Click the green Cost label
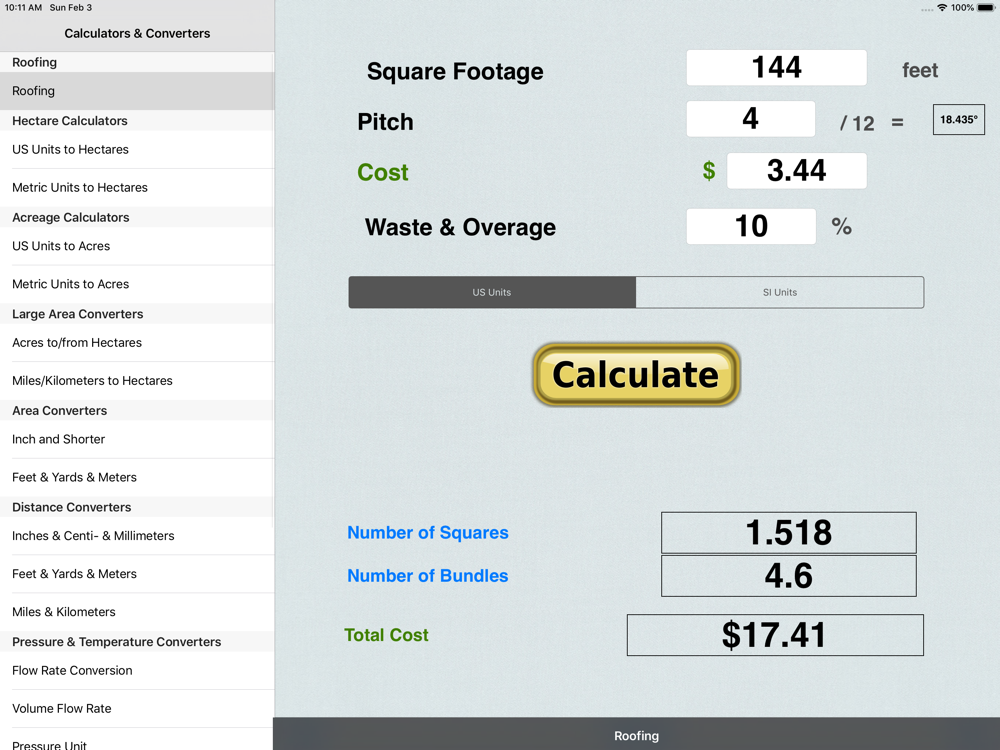The image size is (1000, 750). [x=383, y=172]
